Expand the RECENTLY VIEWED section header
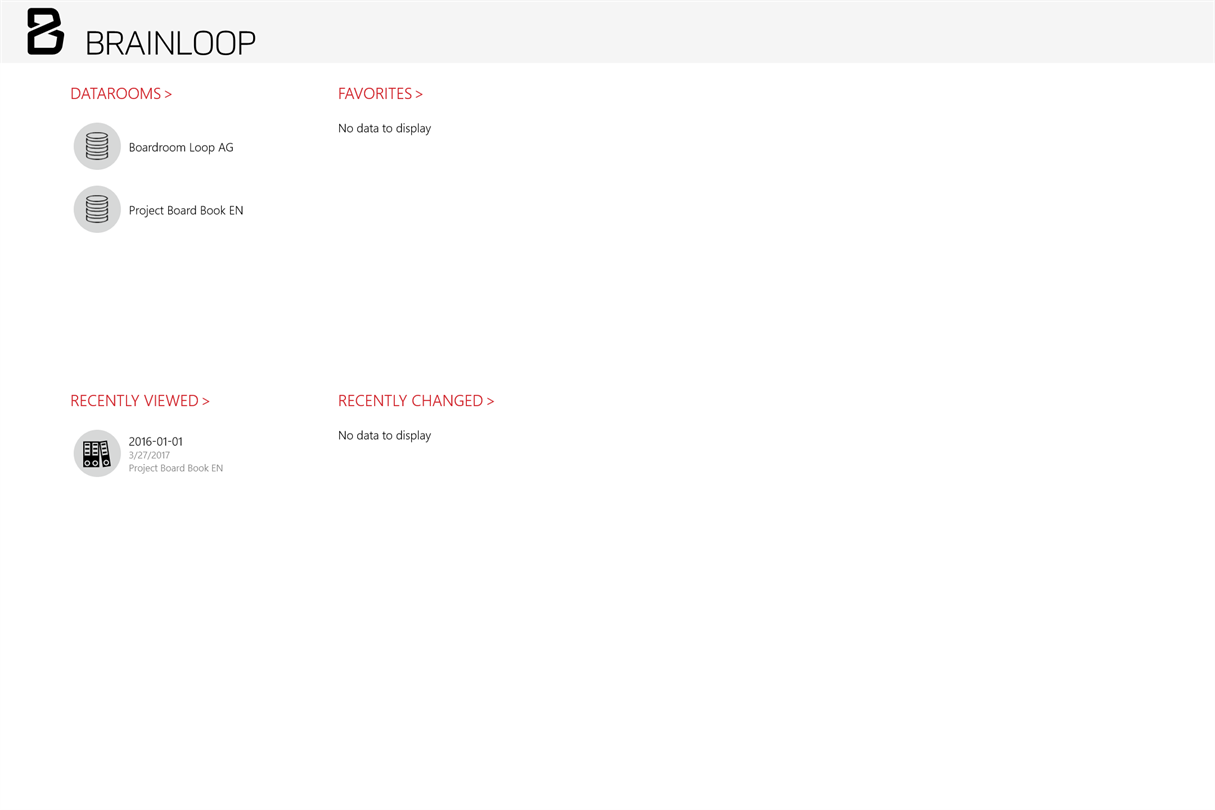This screenshot has height=810, width=1215. tap(140, 401)
